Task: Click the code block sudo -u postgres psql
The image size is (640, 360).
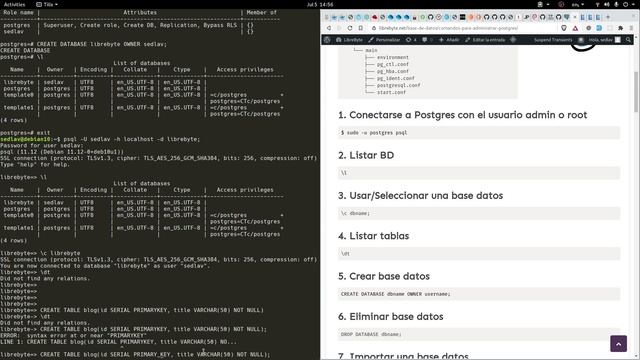Action: (479, 133)
